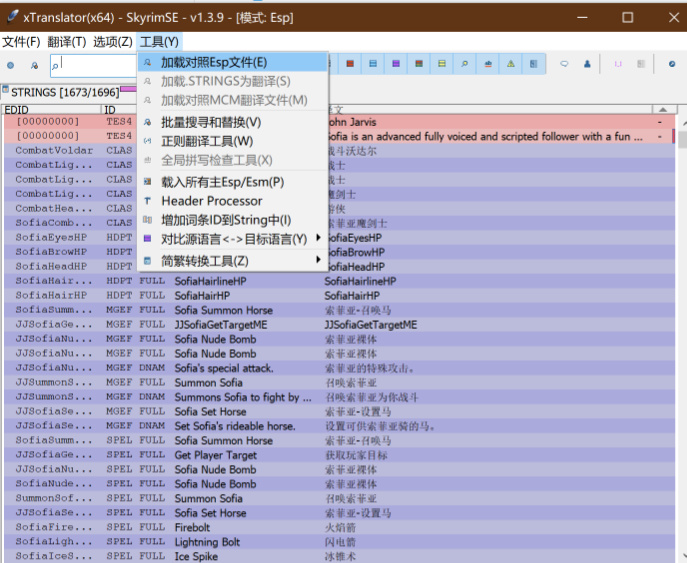Image resolution: width=687 pixels, height=563 pixels.
Task: Click the 'ab' spell check toolbar icon
Action: pyautogui.click(x=488, y=64)
